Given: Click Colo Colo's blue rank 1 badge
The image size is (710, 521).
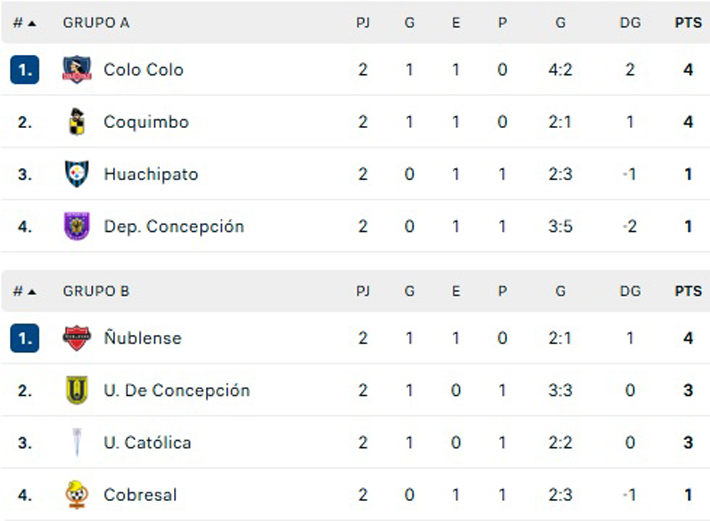Looking at the screenshot, I should pos(25,69).
